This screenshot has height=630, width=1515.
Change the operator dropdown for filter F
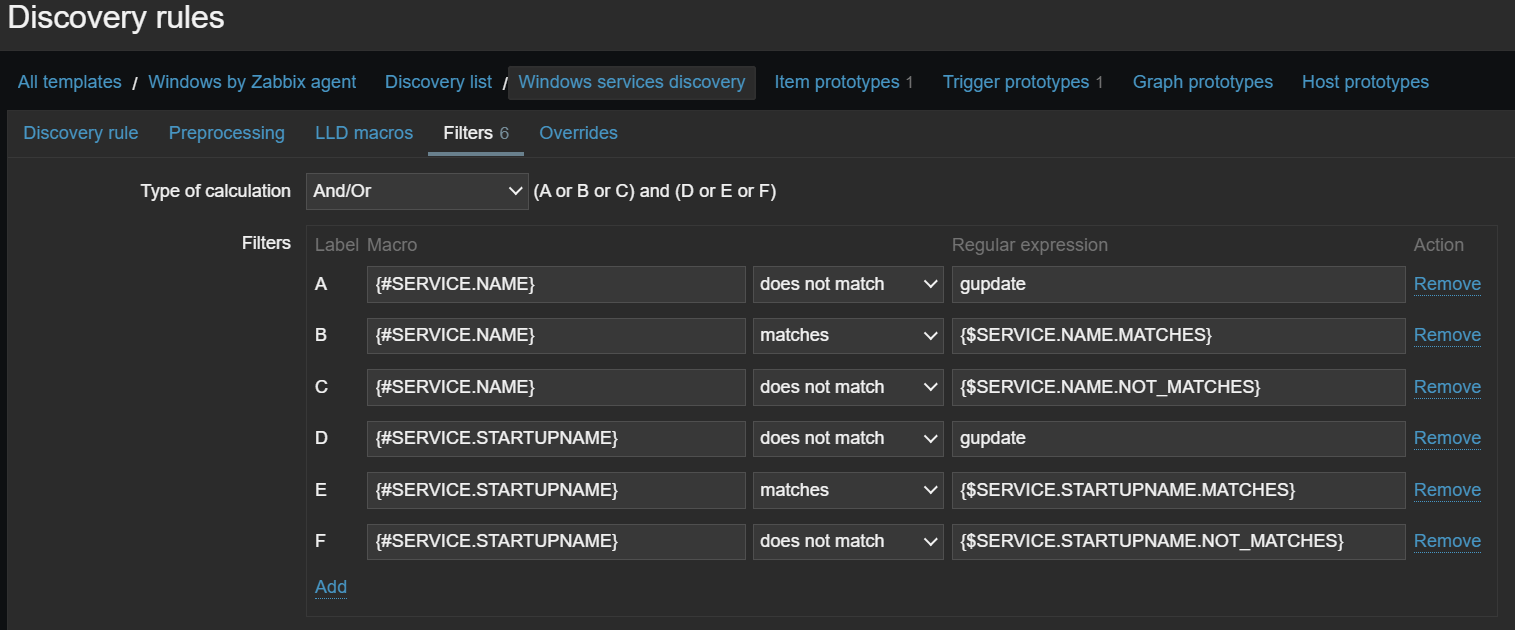848,541
